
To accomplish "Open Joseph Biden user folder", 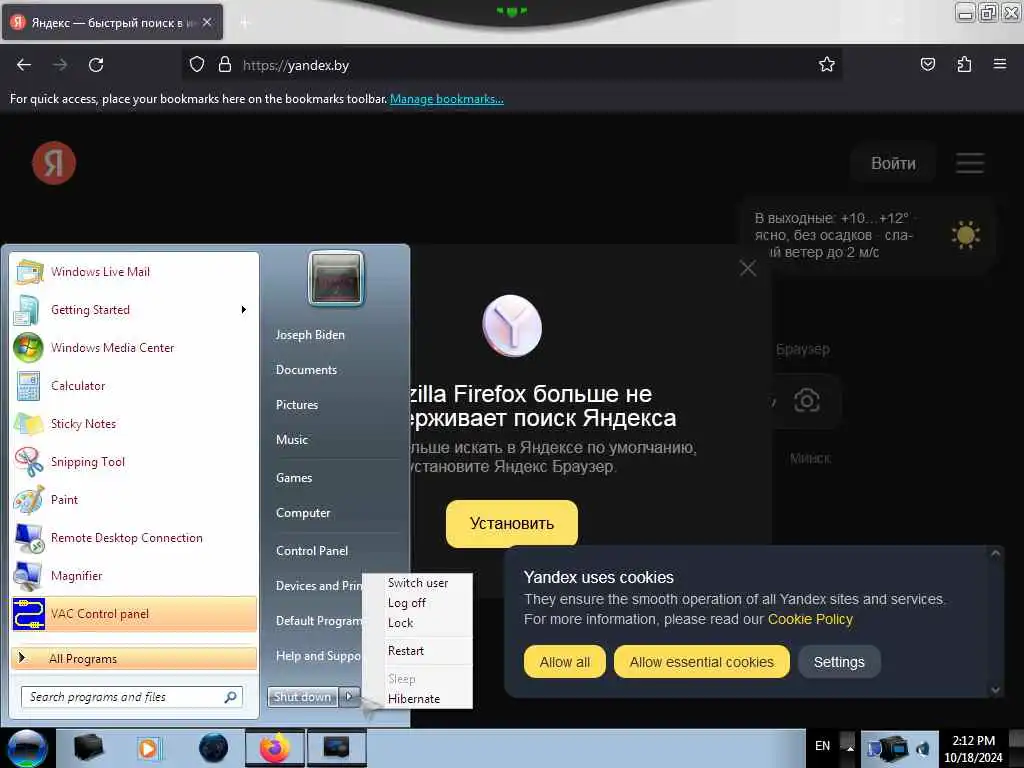I will coord(310,335).
